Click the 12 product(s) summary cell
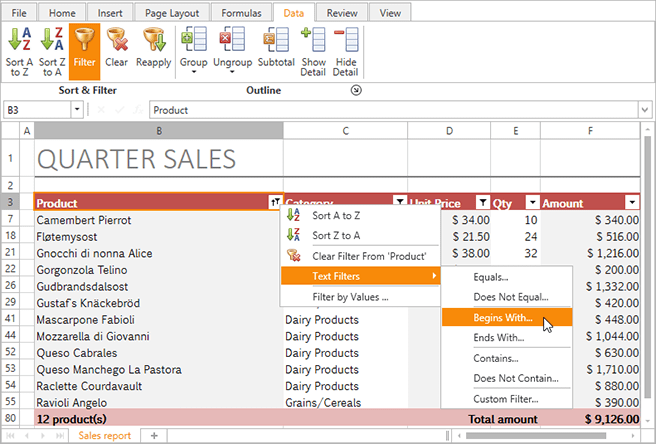 tap(159, 419)
